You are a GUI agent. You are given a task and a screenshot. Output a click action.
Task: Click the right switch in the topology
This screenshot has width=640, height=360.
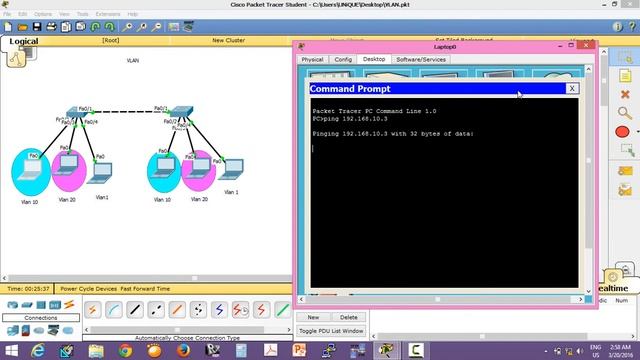pyautogui.click(x=182, y=111)
